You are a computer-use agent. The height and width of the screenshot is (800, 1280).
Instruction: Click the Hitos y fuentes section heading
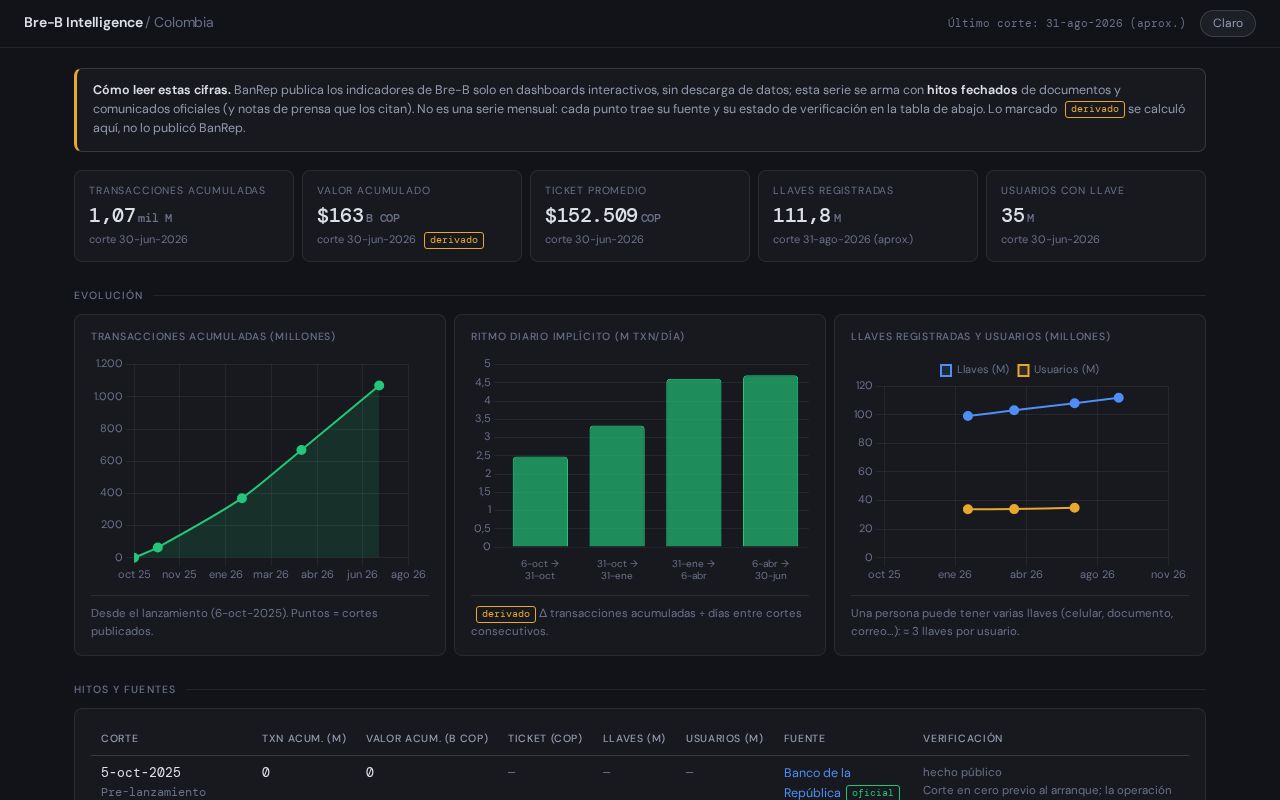[x=125, y=690]
